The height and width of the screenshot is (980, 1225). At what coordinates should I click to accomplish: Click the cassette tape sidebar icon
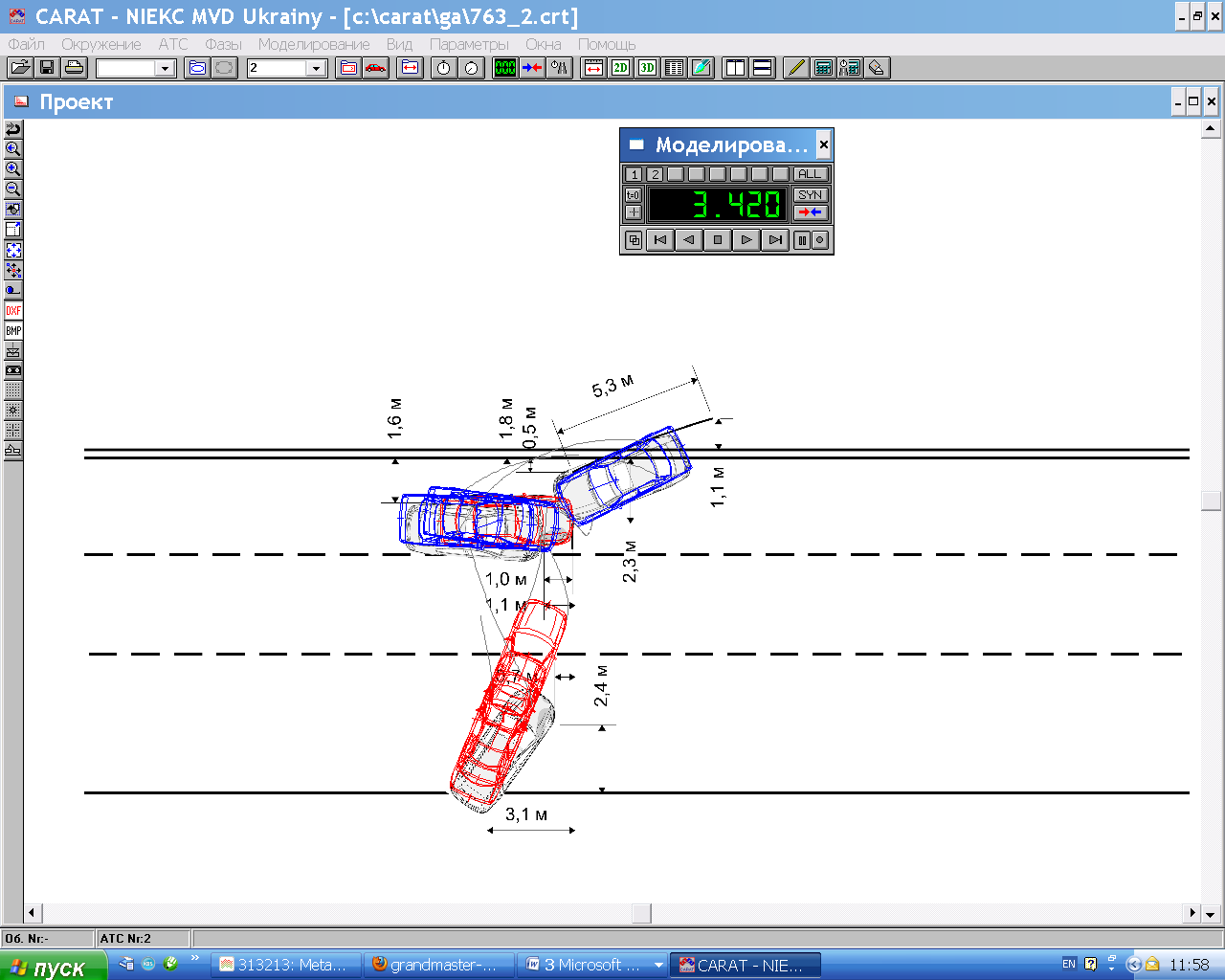[13, 370]
